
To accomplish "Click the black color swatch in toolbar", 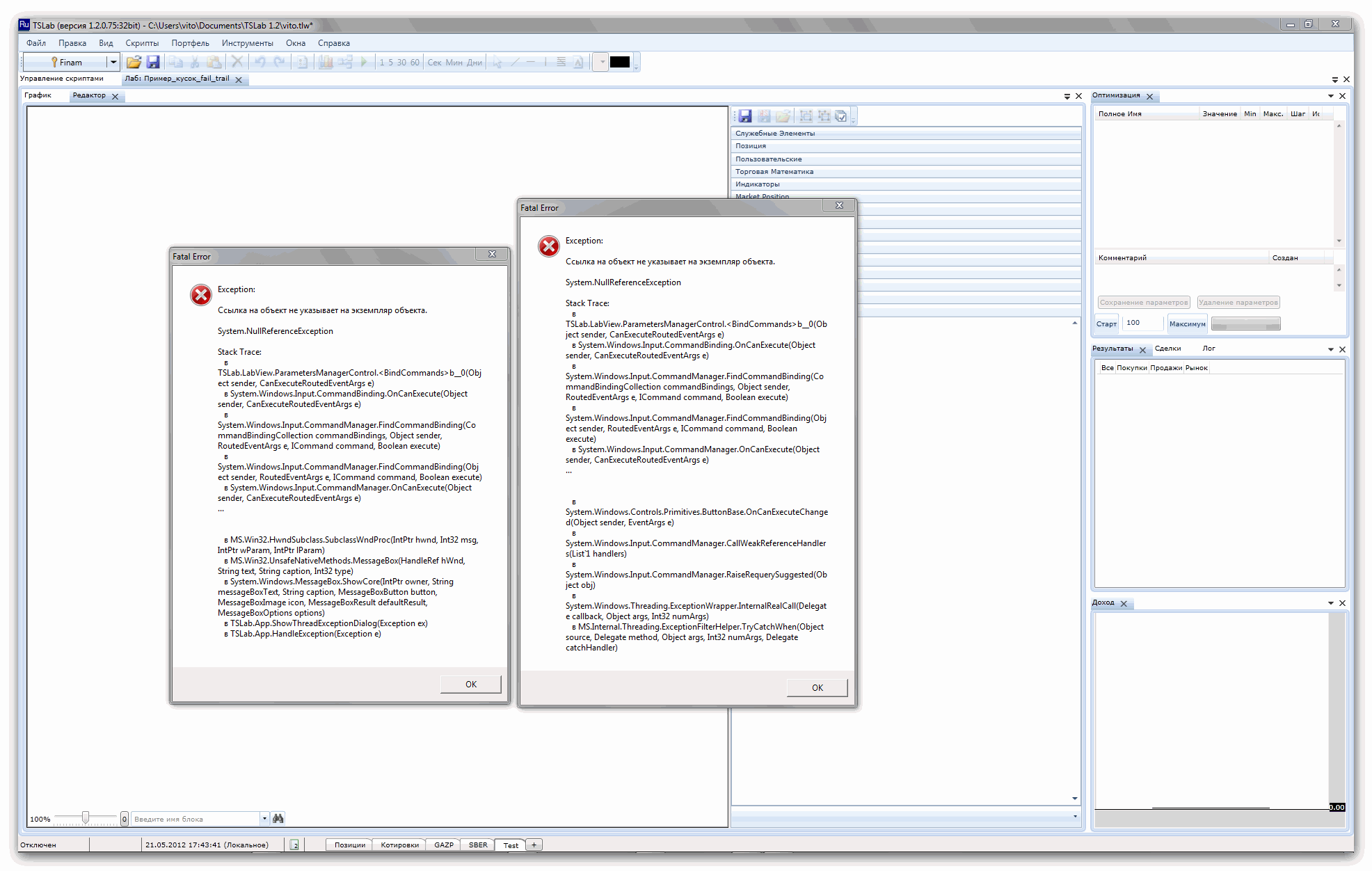I will [x=619, y=62].
